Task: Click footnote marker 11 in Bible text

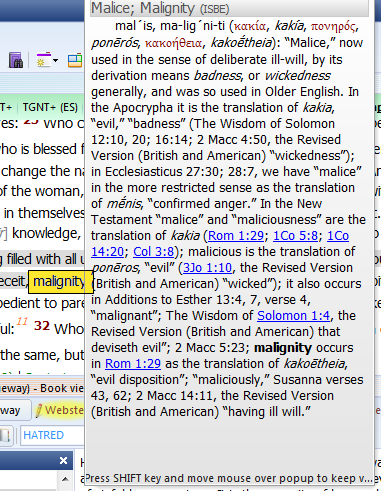Action: coord(22,321)
